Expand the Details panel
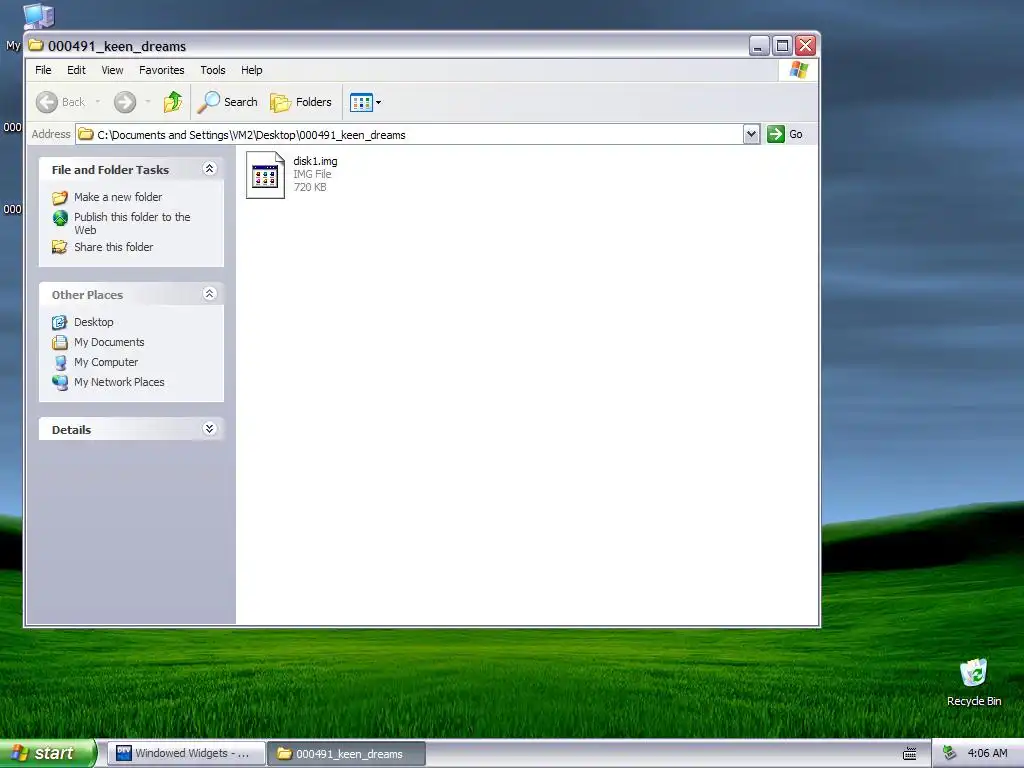 [209, 429]
